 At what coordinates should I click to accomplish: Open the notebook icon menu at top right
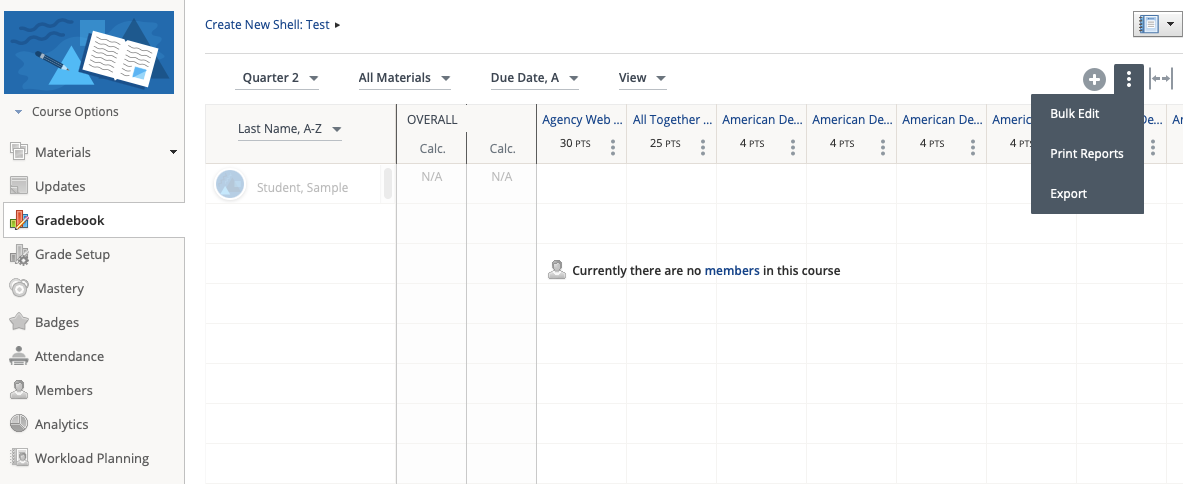(x=1158, y=25)
